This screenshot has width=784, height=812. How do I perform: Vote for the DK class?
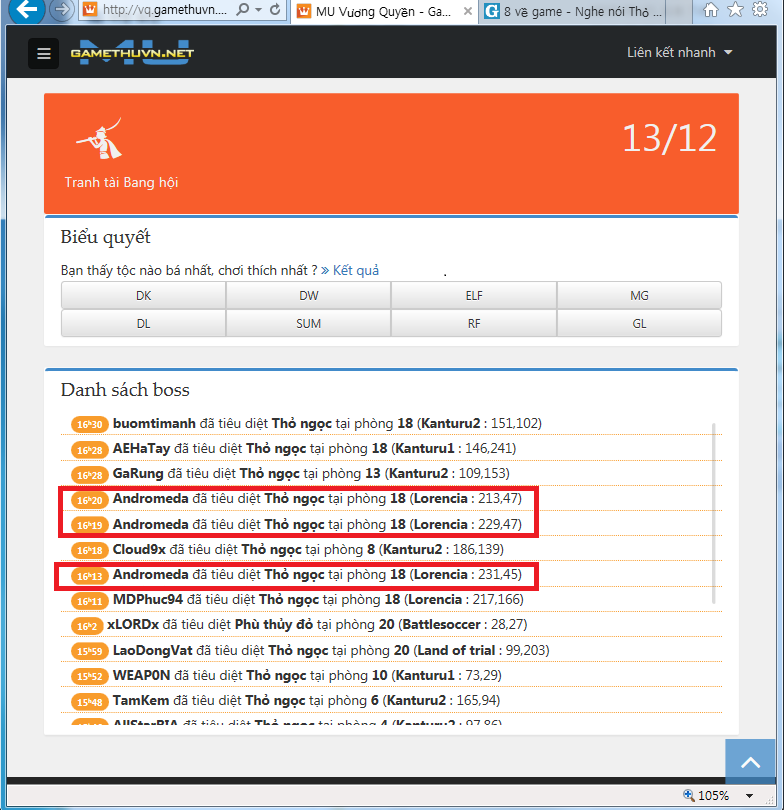tap(143, 296)
